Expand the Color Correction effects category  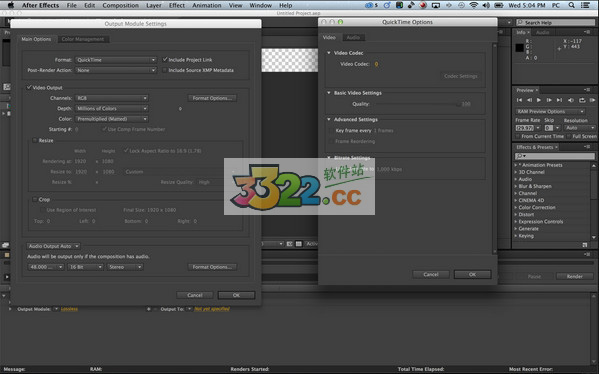[516, 207]
